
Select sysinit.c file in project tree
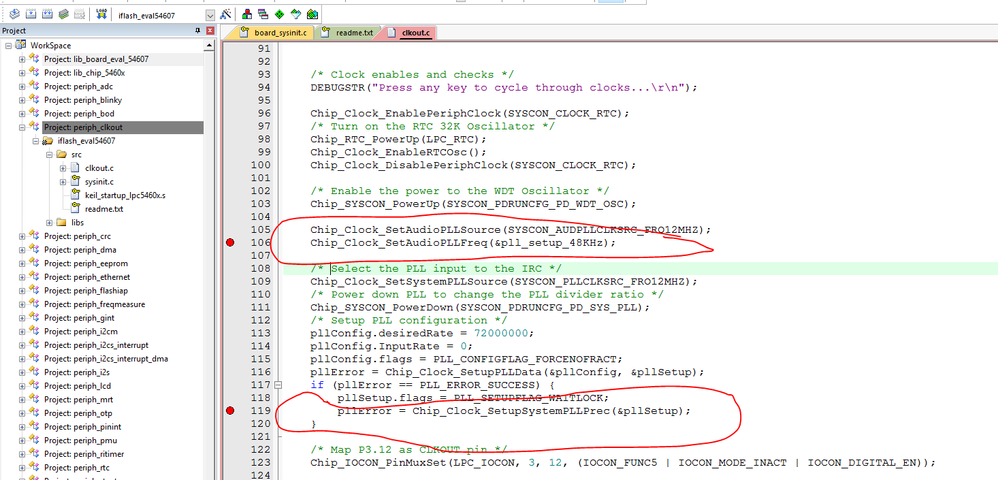click(x=99, y=181)
